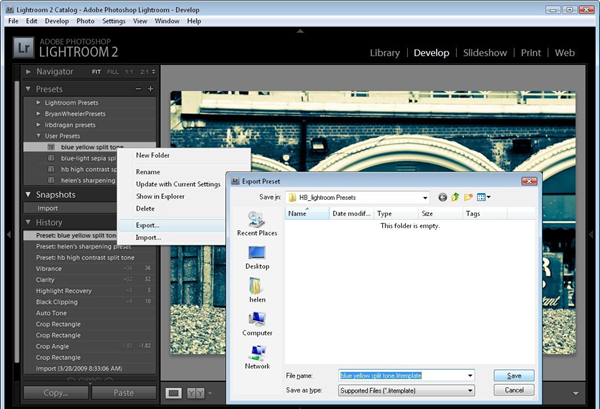Open the helen user folder icon

point(257,290)
